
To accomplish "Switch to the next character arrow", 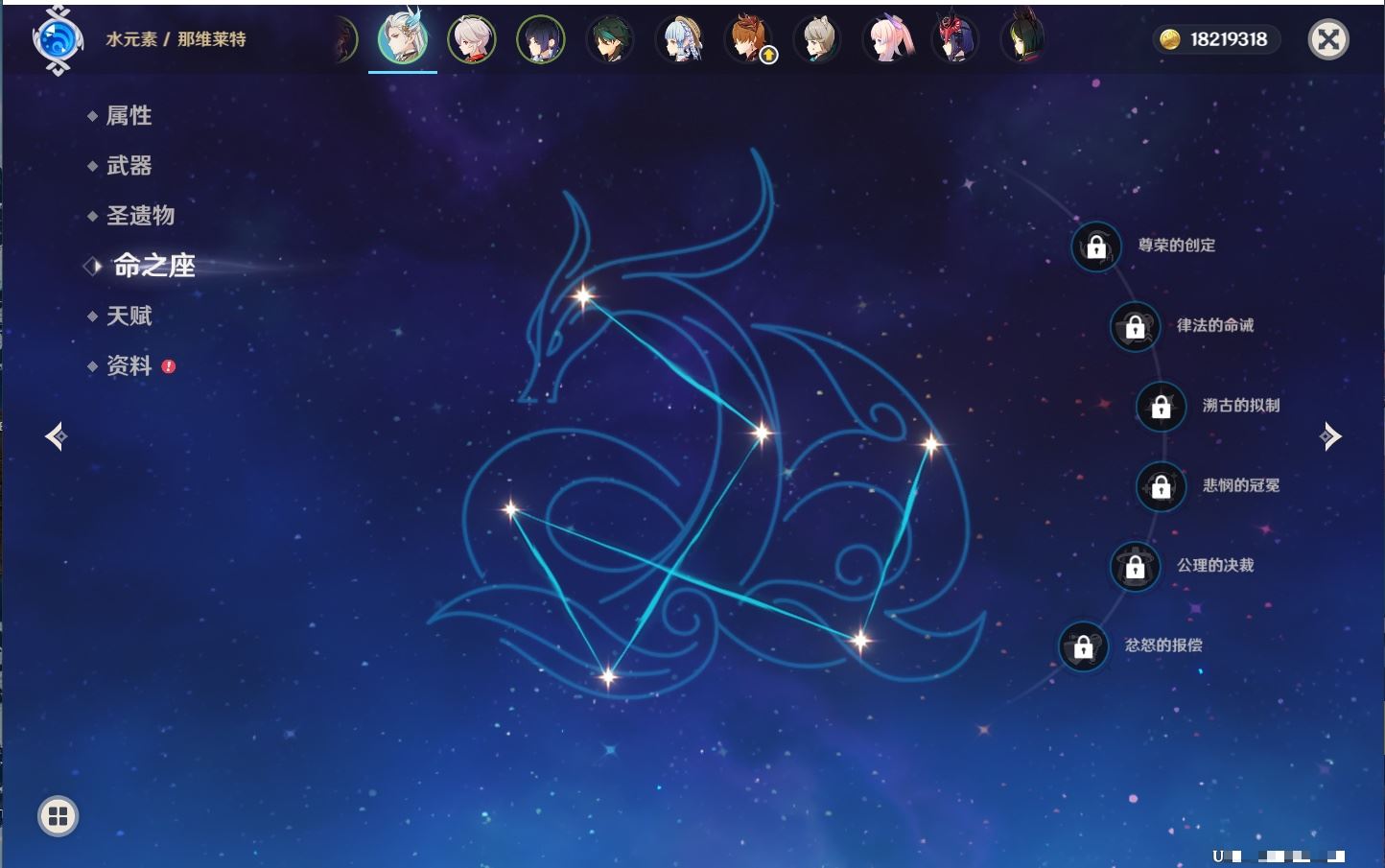I will point(1330,436).
